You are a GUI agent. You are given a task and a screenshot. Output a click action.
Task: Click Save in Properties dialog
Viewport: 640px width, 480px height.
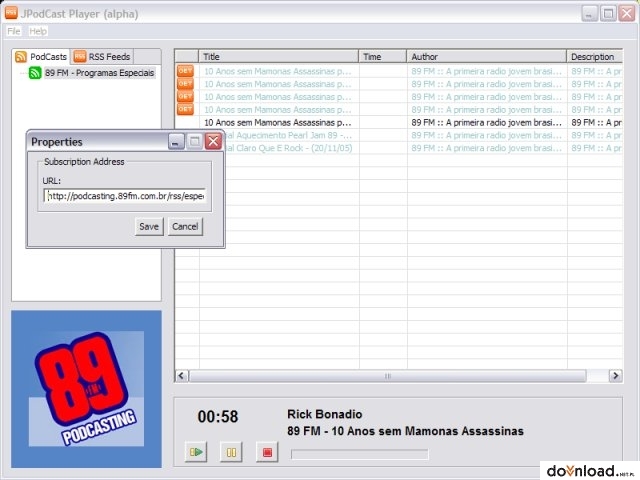coord(149,227)
